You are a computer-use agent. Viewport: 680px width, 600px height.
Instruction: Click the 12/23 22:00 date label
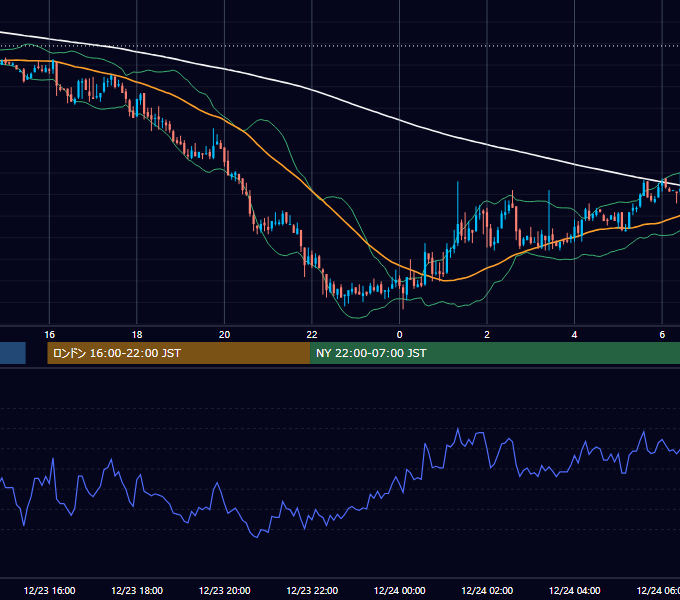[x=312, y=590]
